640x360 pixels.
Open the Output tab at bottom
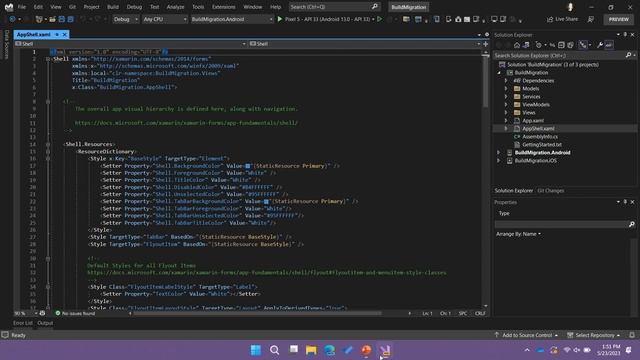click(45, 323)
